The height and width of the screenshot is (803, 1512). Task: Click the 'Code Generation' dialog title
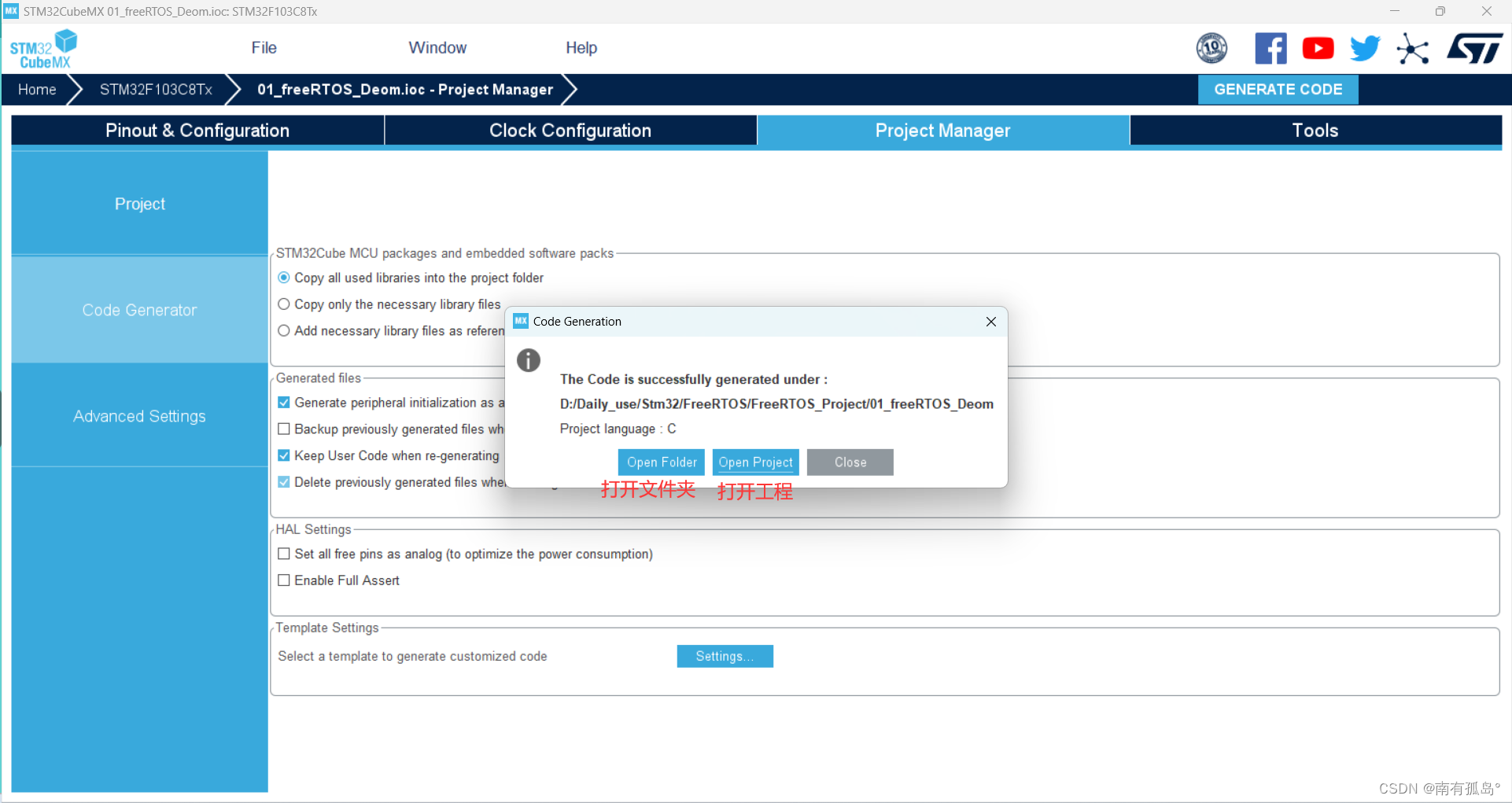(577, 321)
